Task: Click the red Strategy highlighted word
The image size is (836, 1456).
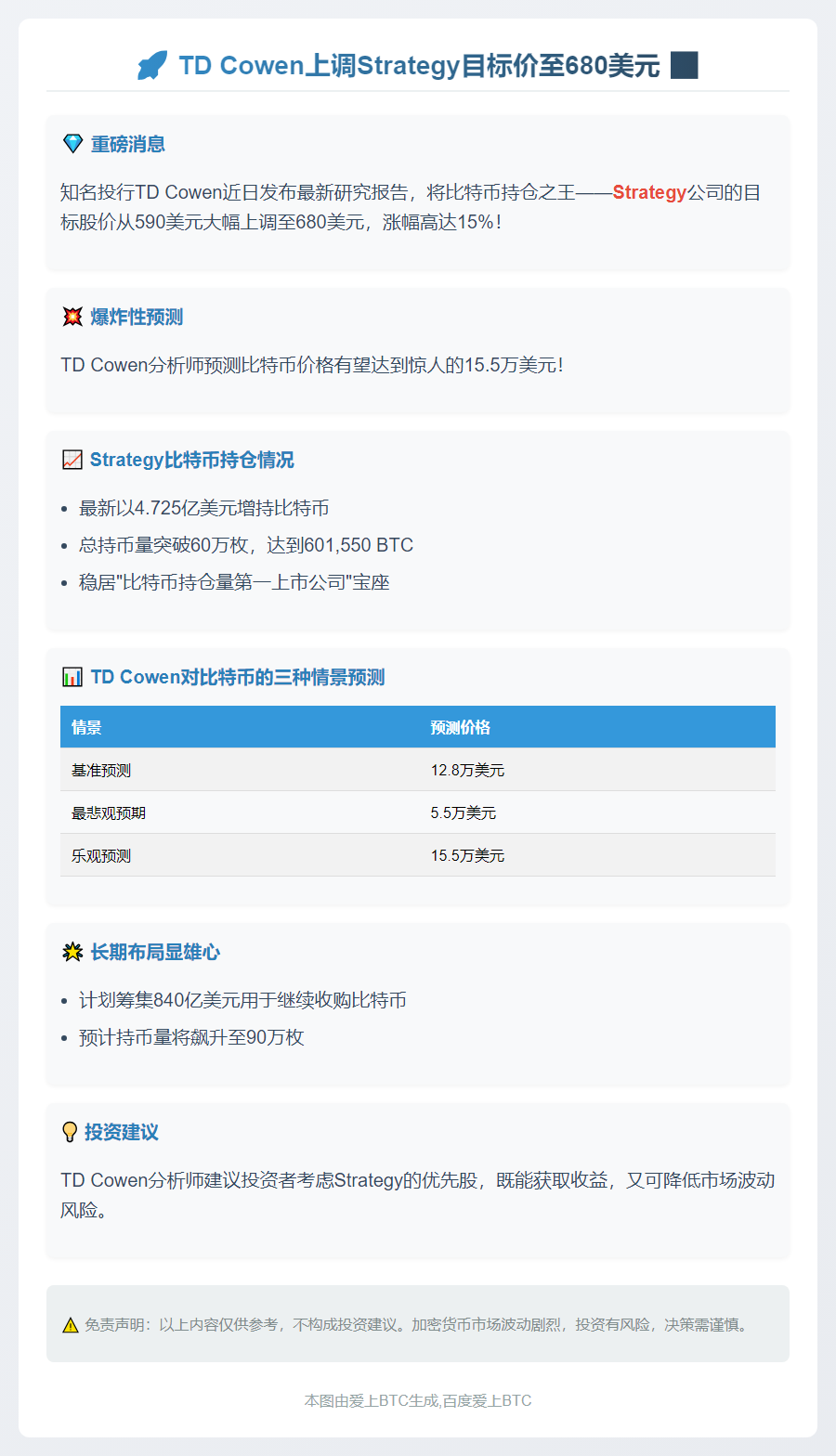Action: pos(649,192)
